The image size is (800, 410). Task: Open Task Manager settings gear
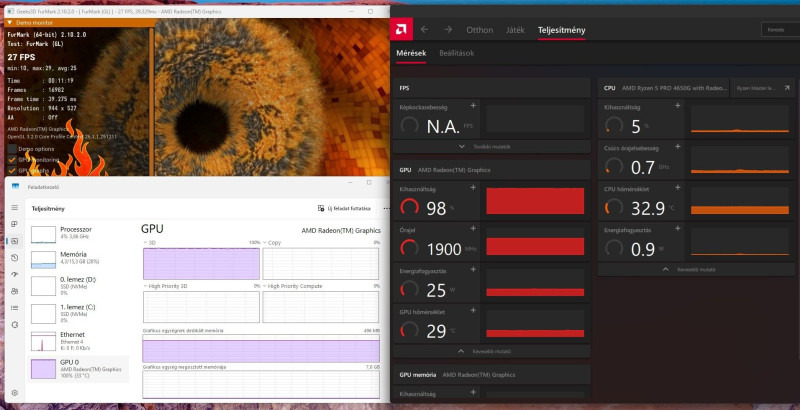(14, 393)
